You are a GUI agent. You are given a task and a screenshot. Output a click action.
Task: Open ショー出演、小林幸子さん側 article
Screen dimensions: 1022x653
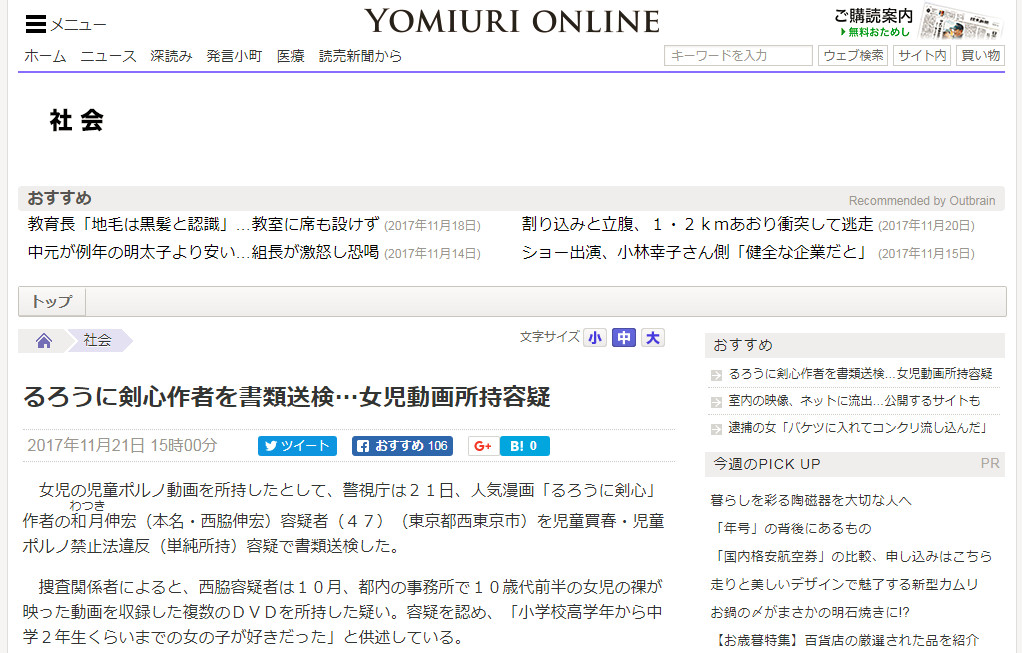pyautogui.click(x=695, y=252)
